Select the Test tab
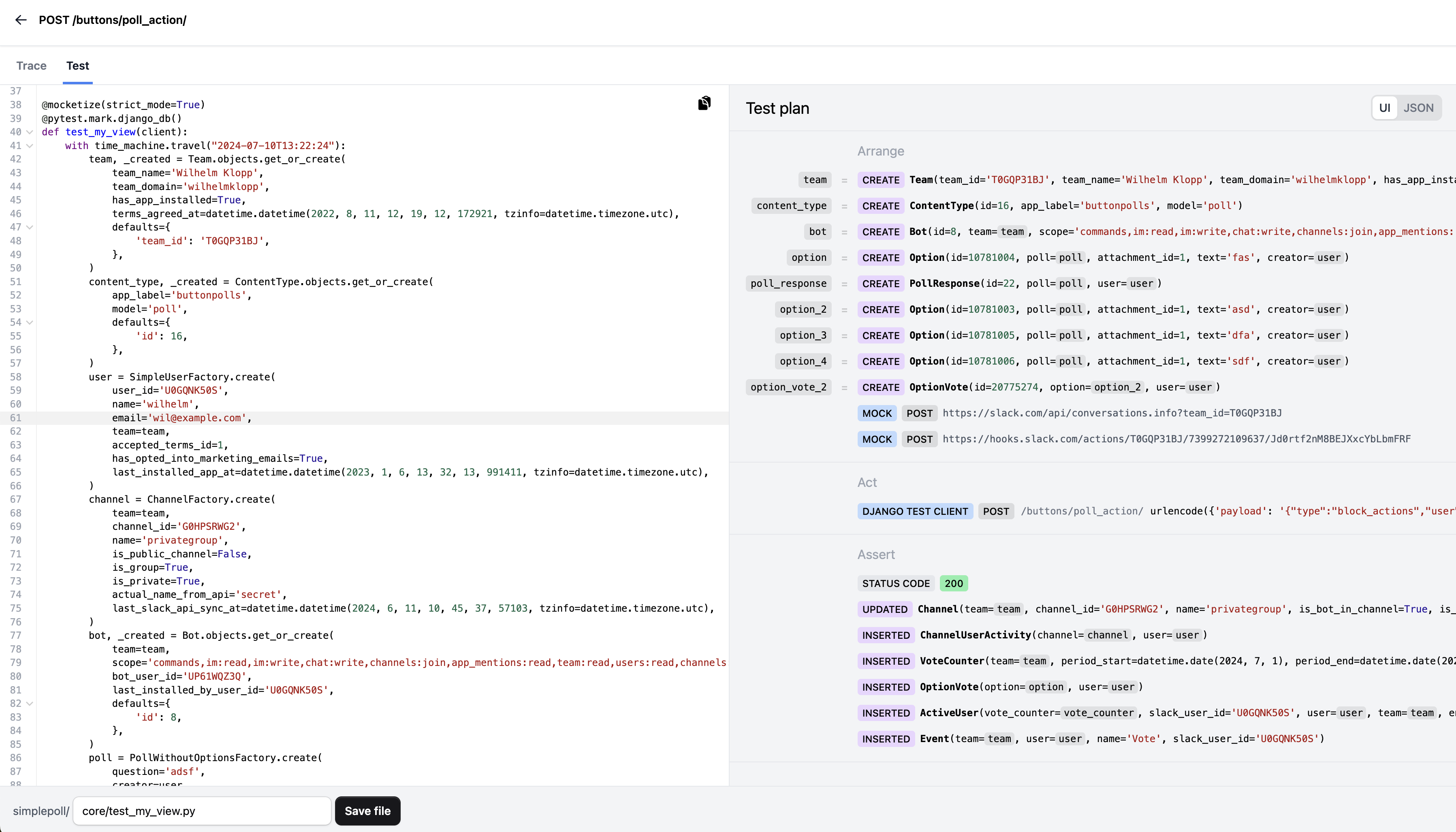The height and width of the screenshot is (832, 1456). point(77,66)
